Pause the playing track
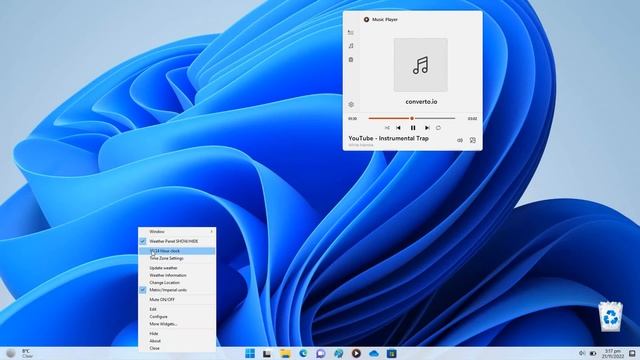This screenshot has height=360, width=640. coord(413,128)
